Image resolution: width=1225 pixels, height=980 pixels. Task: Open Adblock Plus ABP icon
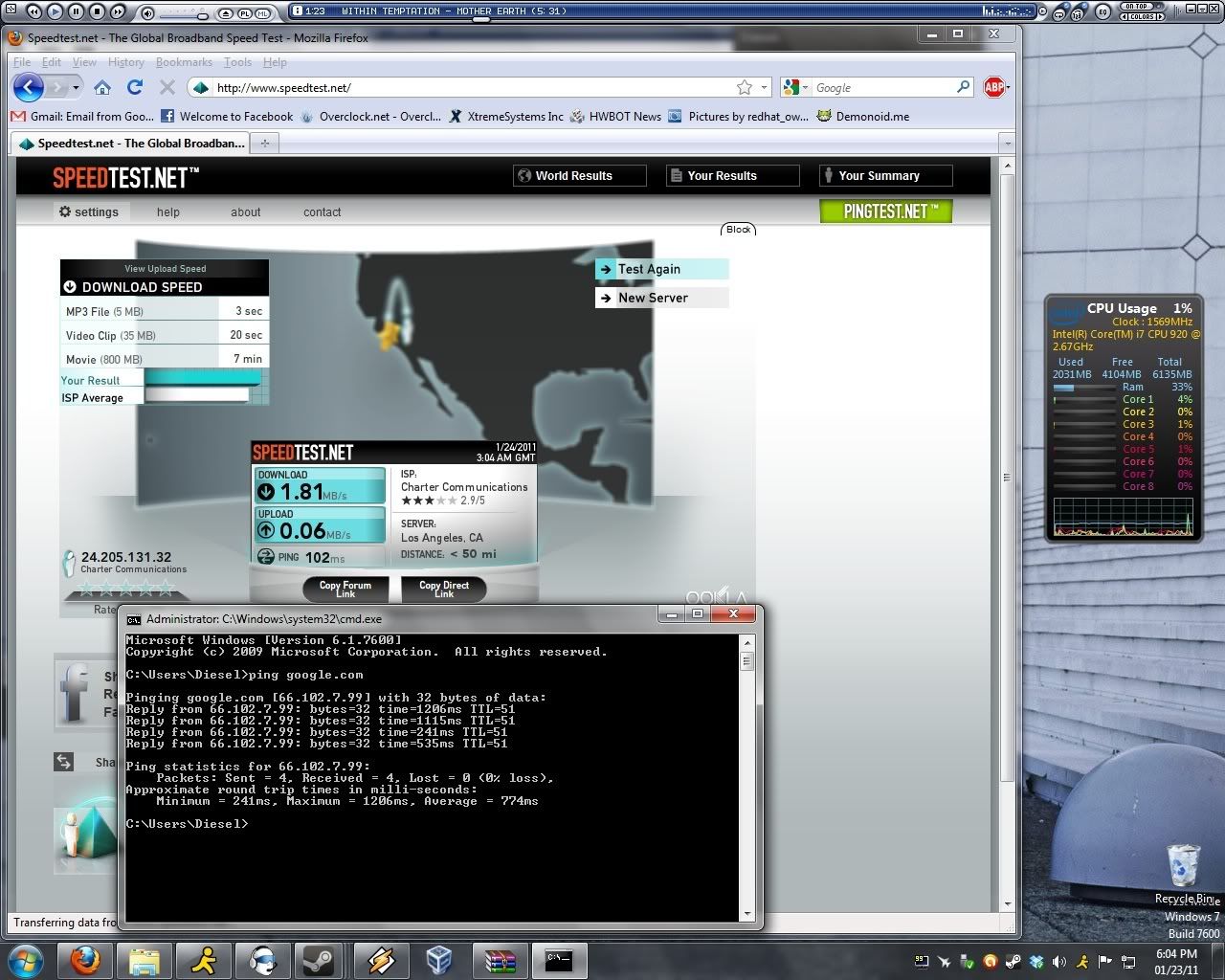click(x=993, y=87)
